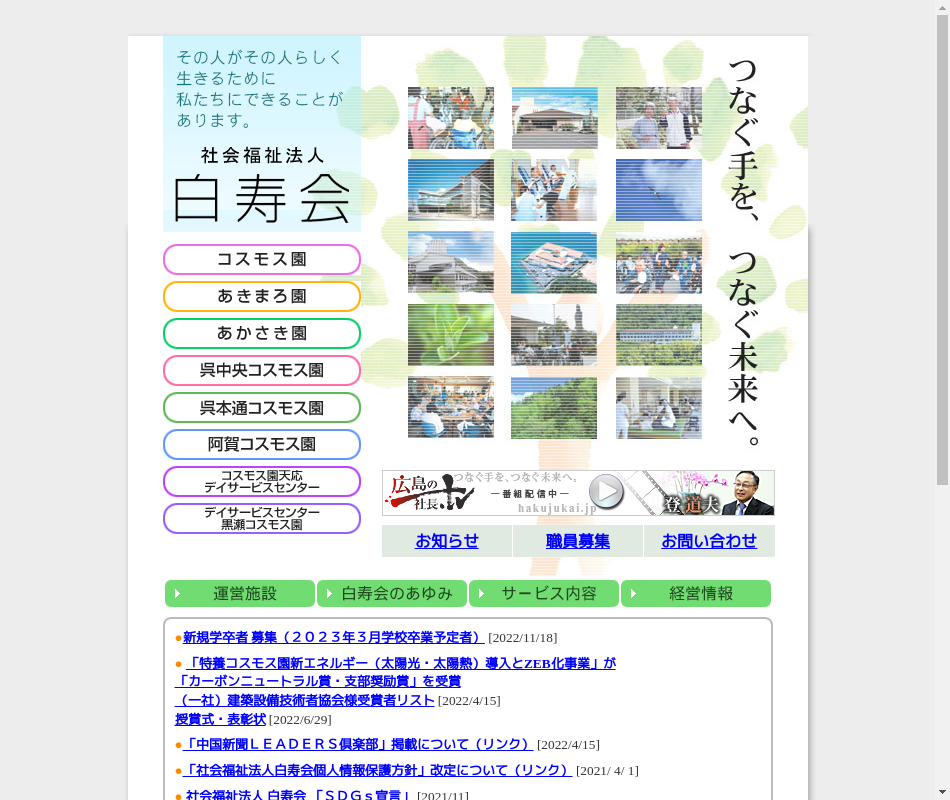Open the コスモス園 facility button
The image size is (950, 800).
(x=262, y=260)
